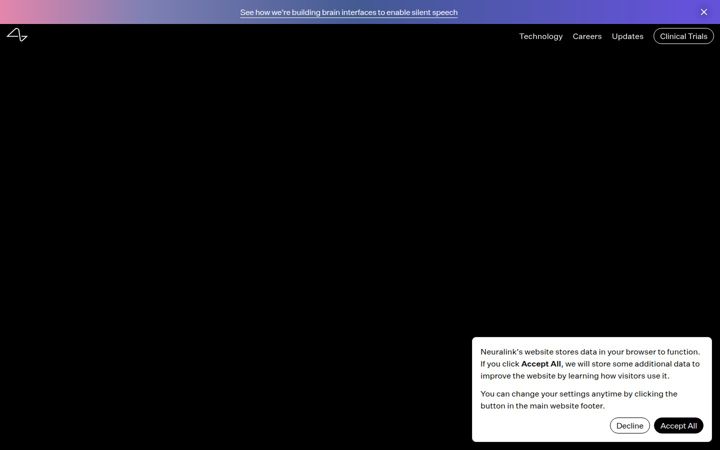Viewport: 720px width, 450px height.
Task: Open the silent speech brain interfaces link
Action: (349, 12)
